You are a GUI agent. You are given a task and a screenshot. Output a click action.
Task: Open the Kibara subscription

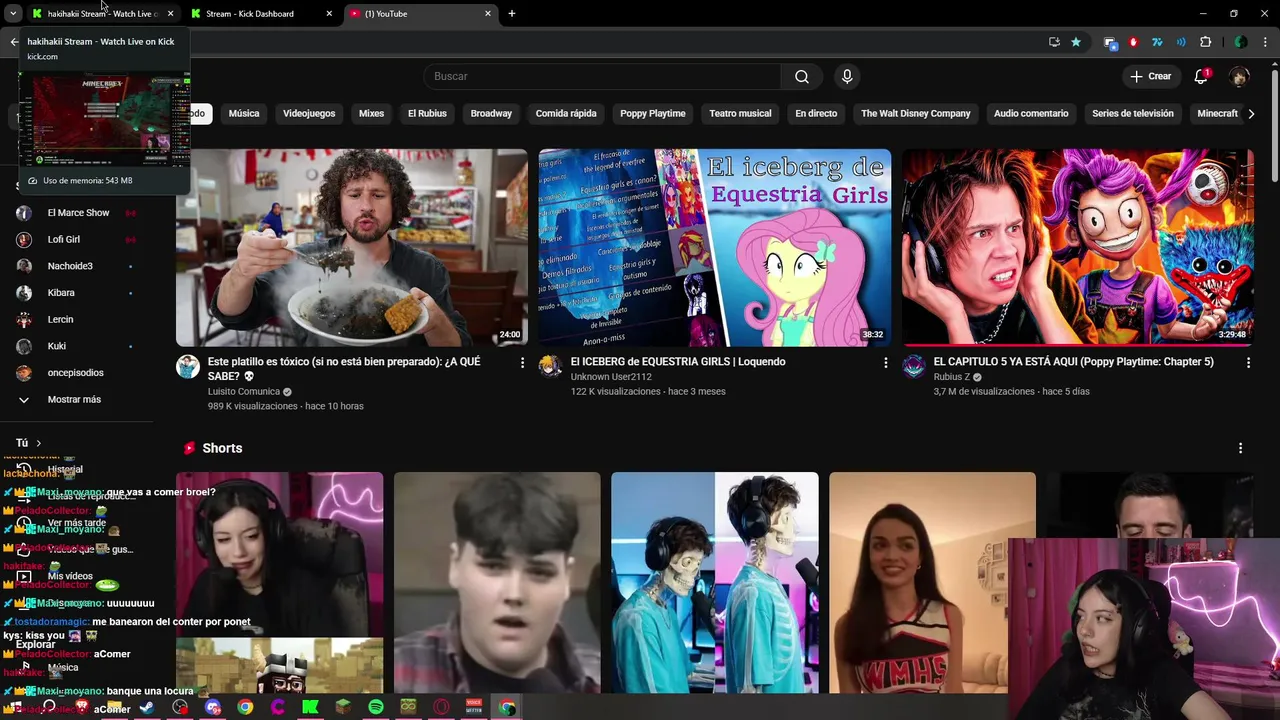pos(76,293)
